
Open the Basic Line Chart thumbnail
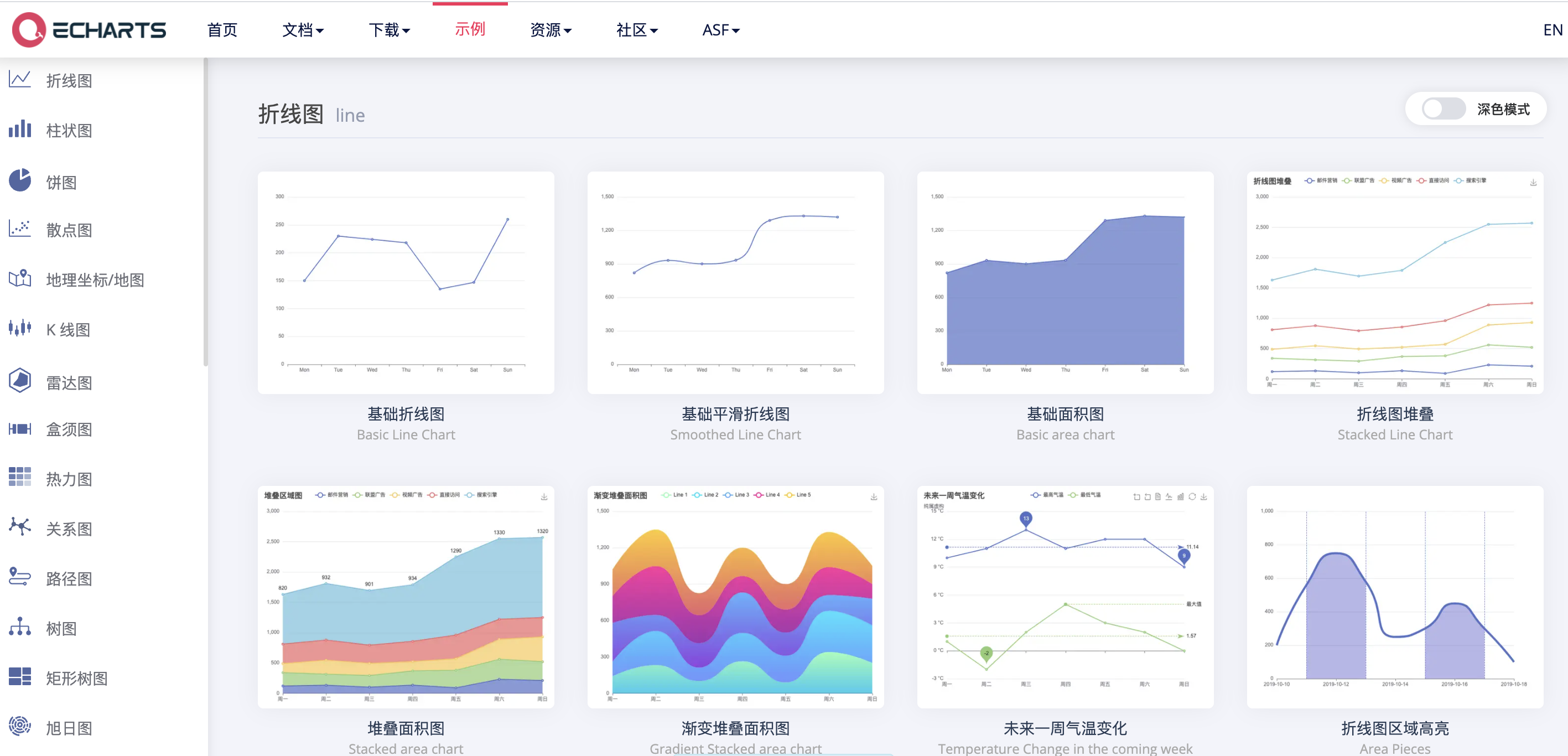pos(406,282)
